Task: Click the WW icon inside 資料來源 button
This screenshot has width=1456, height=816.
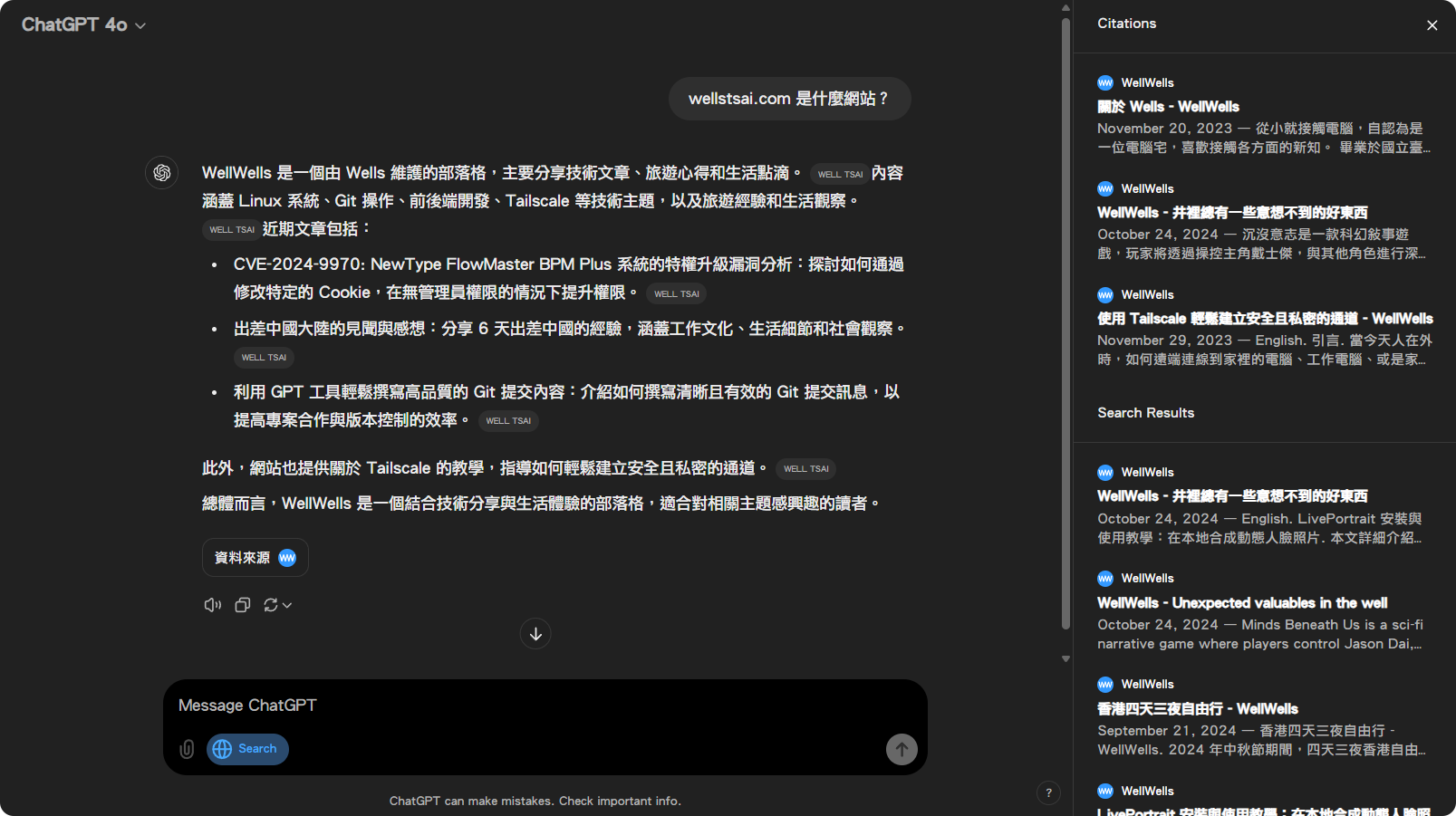Action: (x=287, y=558)
